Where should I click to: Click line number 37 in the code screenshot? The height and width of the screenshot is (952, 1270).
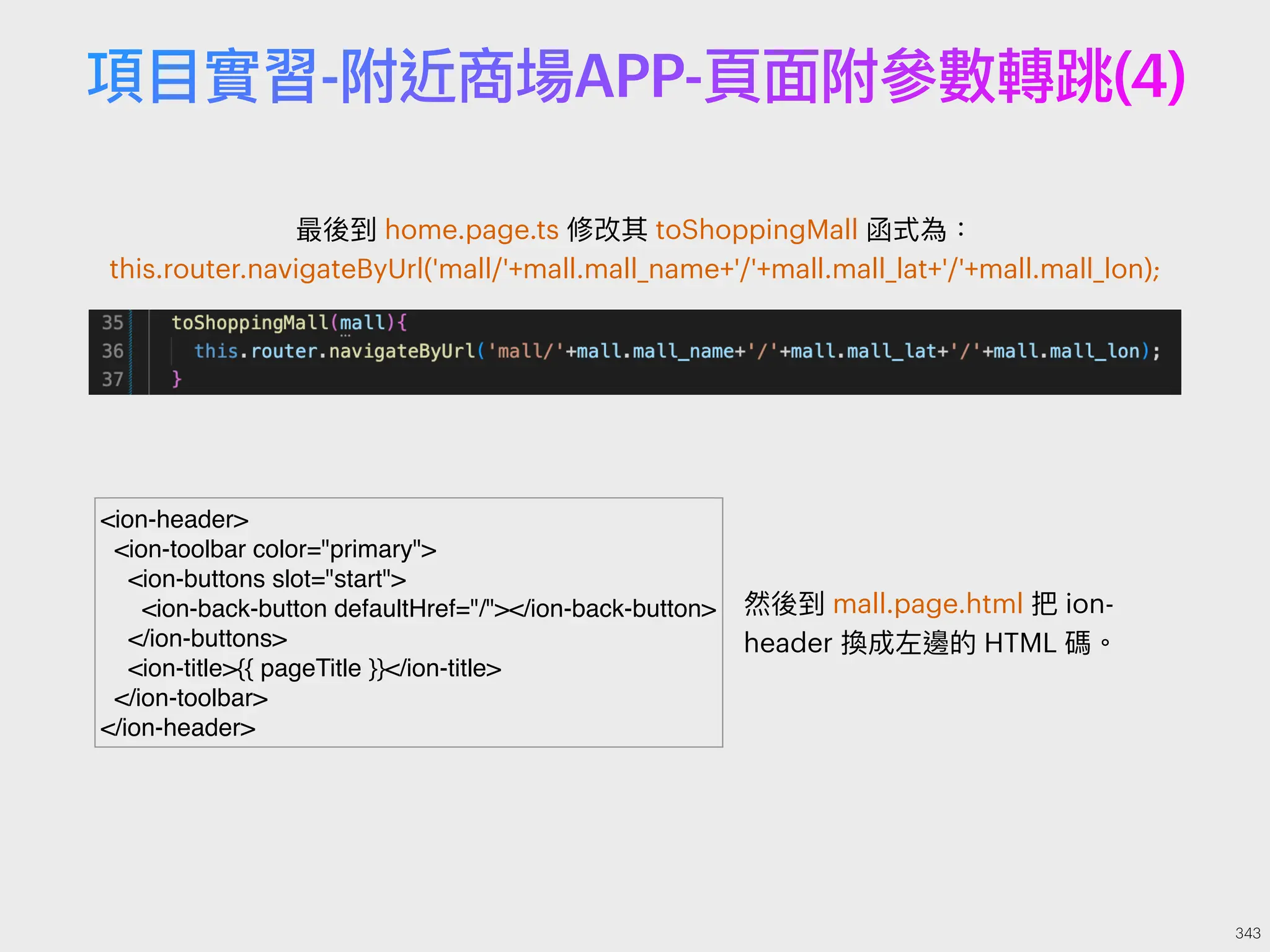click(x=112, y=379)
